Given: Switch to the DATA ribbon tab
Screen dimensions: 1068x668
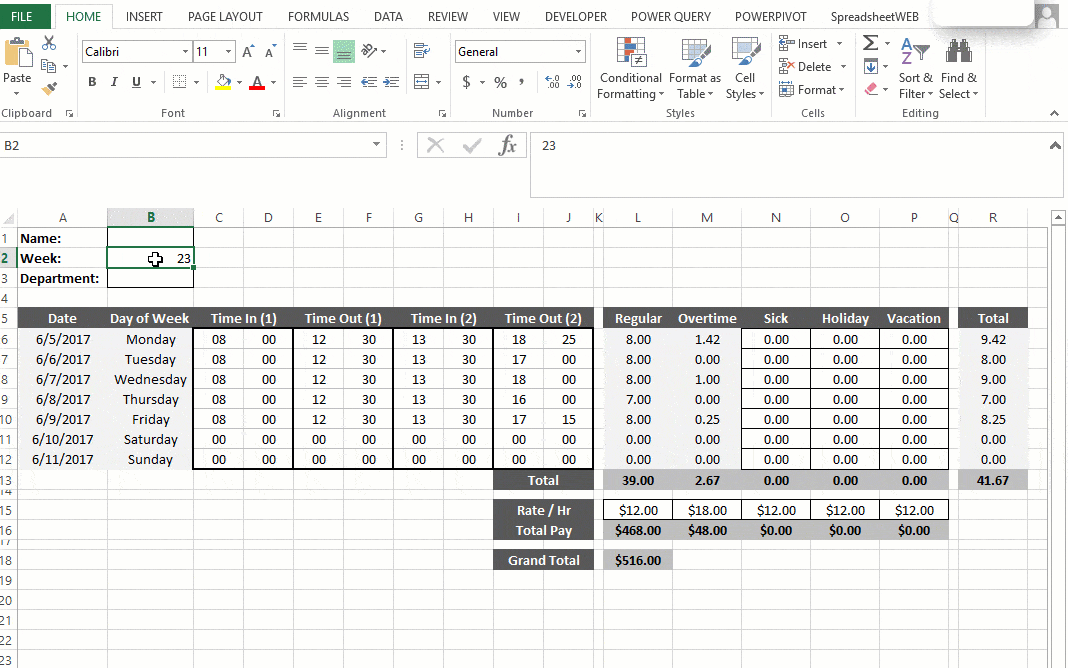Looking at the screenshot, I should [388, 16].
